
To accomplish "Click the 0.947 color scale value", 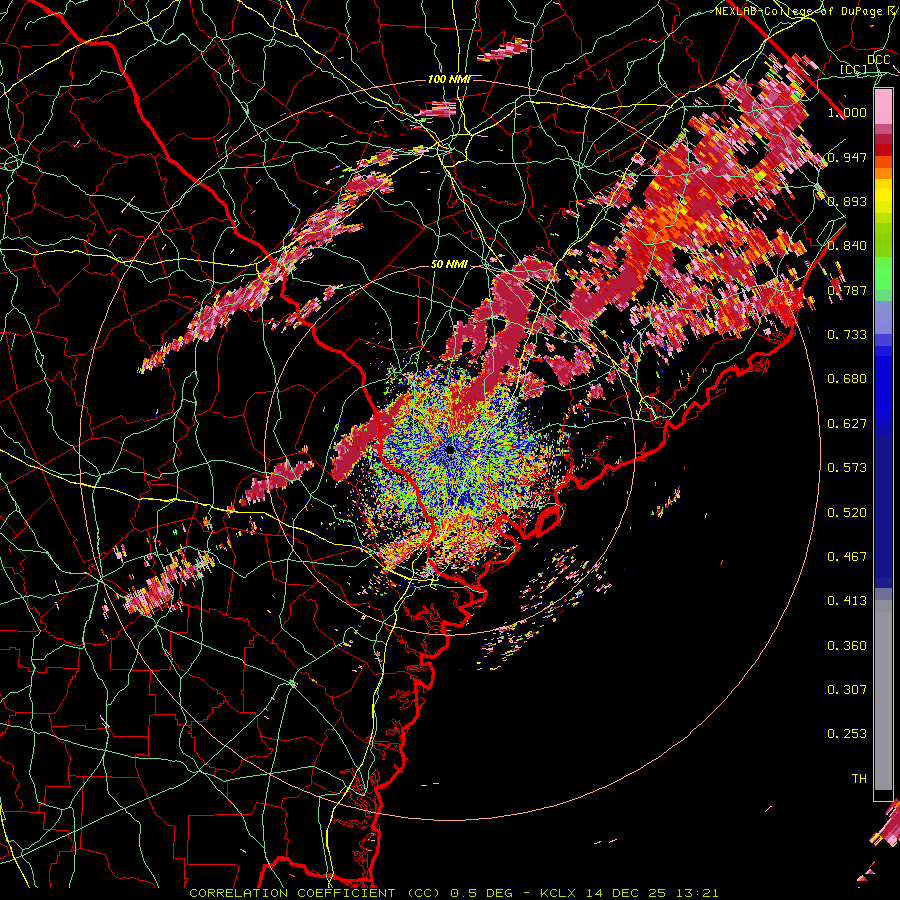I will (x=847, y=157).
